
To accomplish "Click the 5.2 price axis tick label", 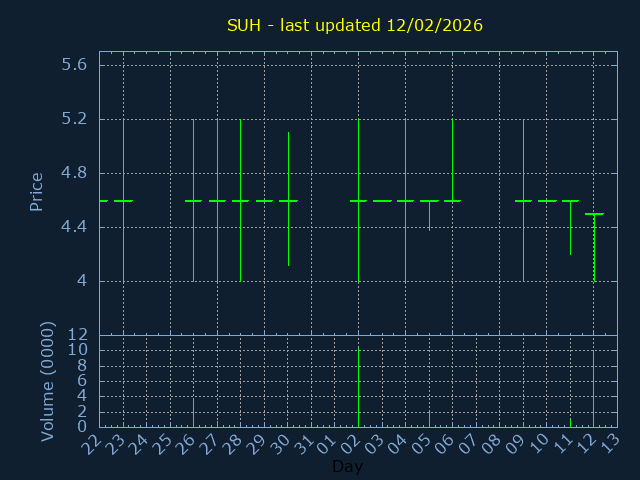I will point(75,119).
